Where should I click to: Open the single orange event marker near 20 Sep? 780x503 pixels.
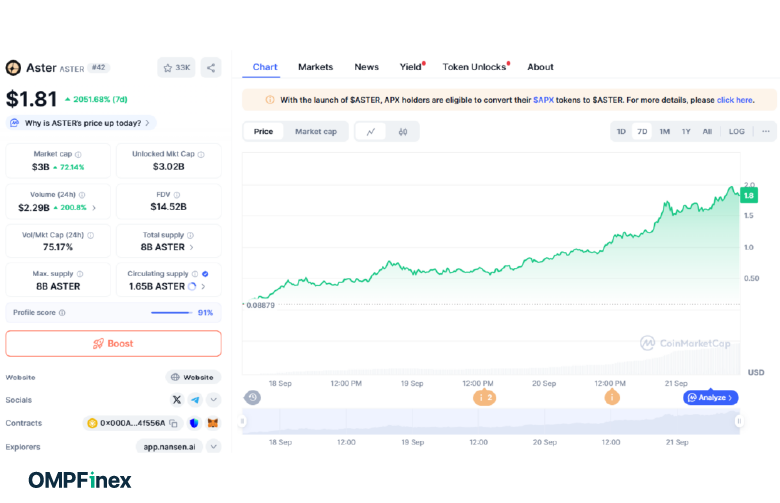coord(612,397)
